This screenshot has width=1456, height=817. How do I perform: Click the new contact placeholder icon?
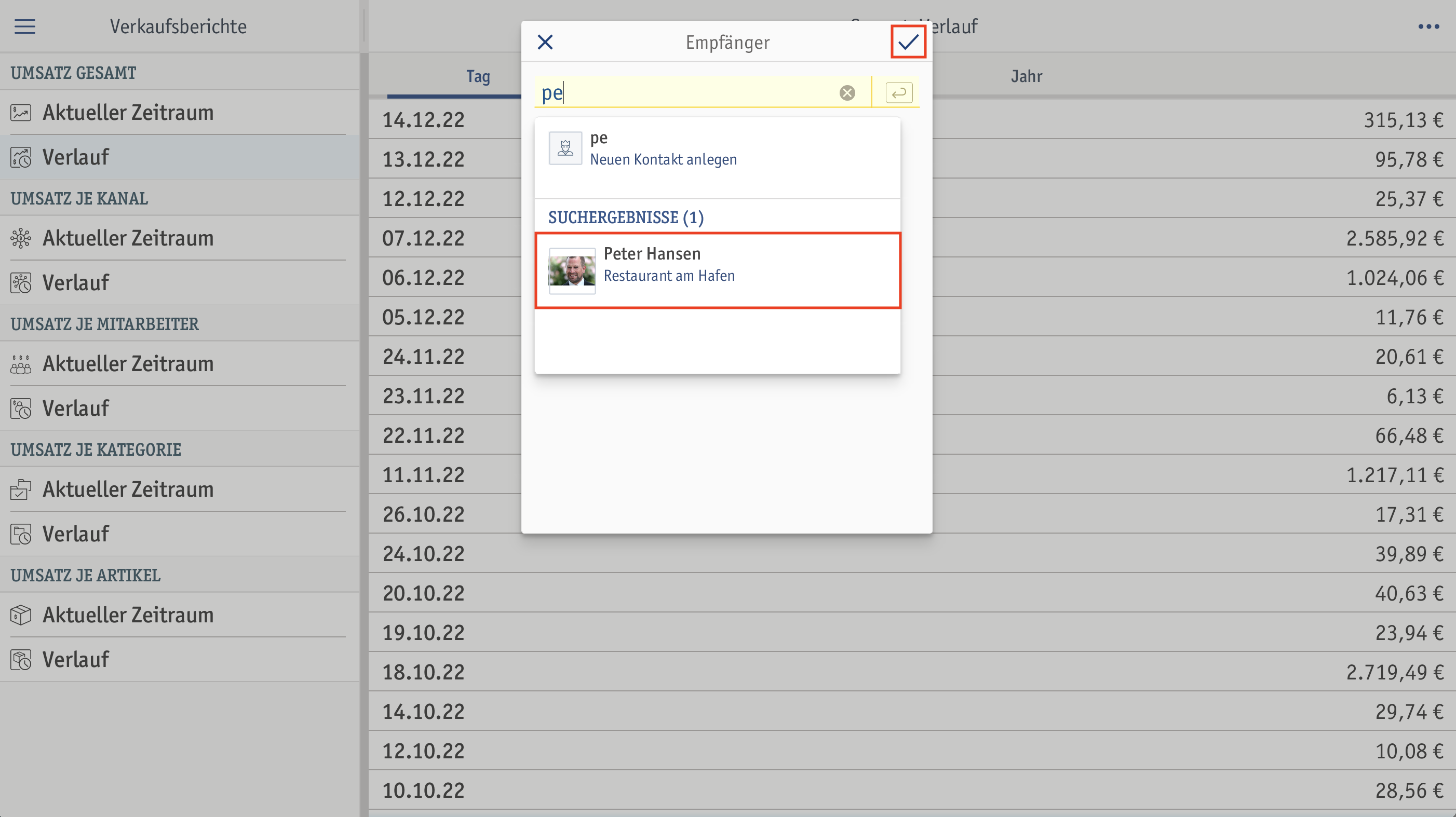click(565, 148)
